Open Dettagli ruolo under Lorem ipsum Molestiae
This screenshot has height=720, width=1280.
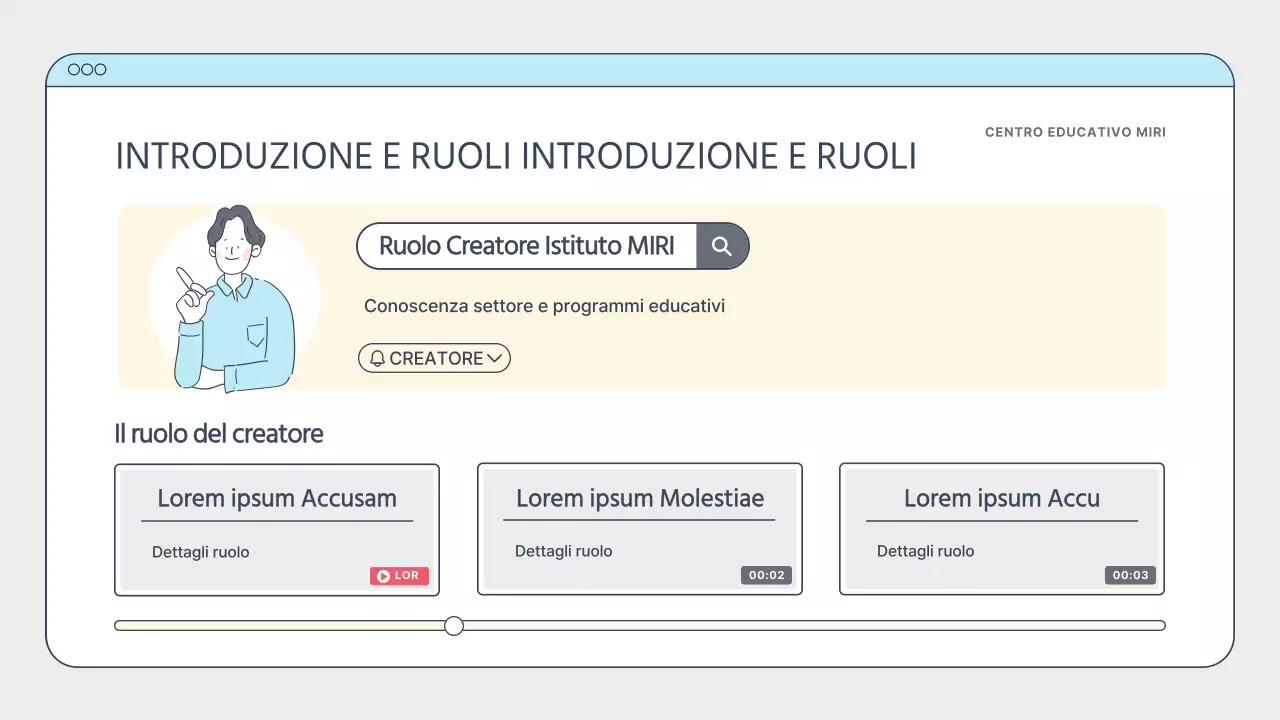point(563,551)
